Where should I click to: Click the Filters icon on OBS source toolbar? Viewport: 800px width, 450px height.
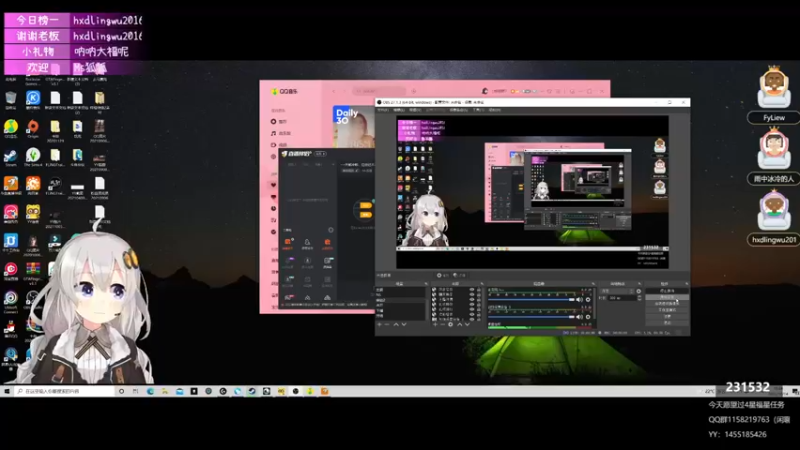pyautogui.click(x=456, y=275)
